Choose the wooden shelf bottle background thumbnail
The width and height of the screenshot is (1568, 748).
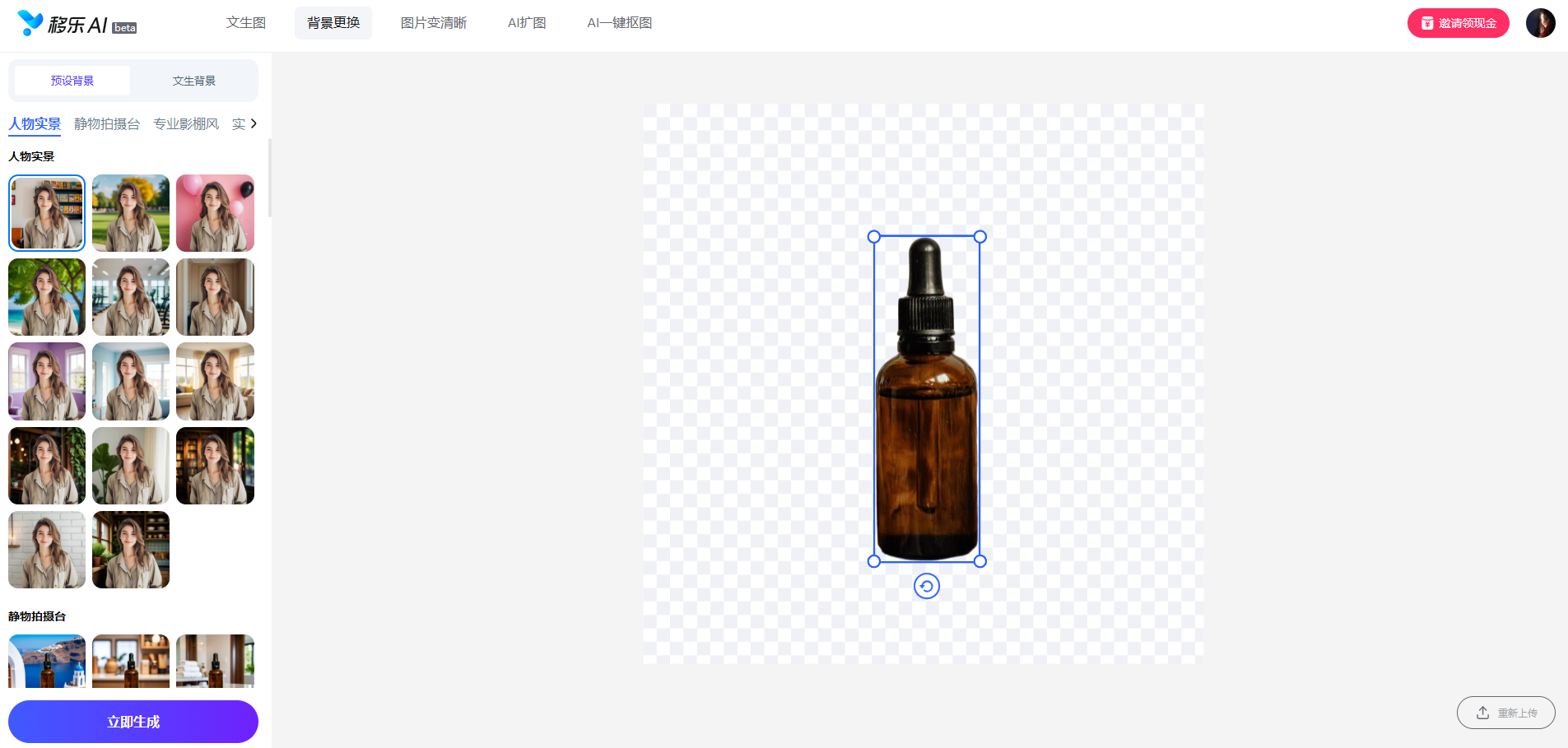point(131,661)
